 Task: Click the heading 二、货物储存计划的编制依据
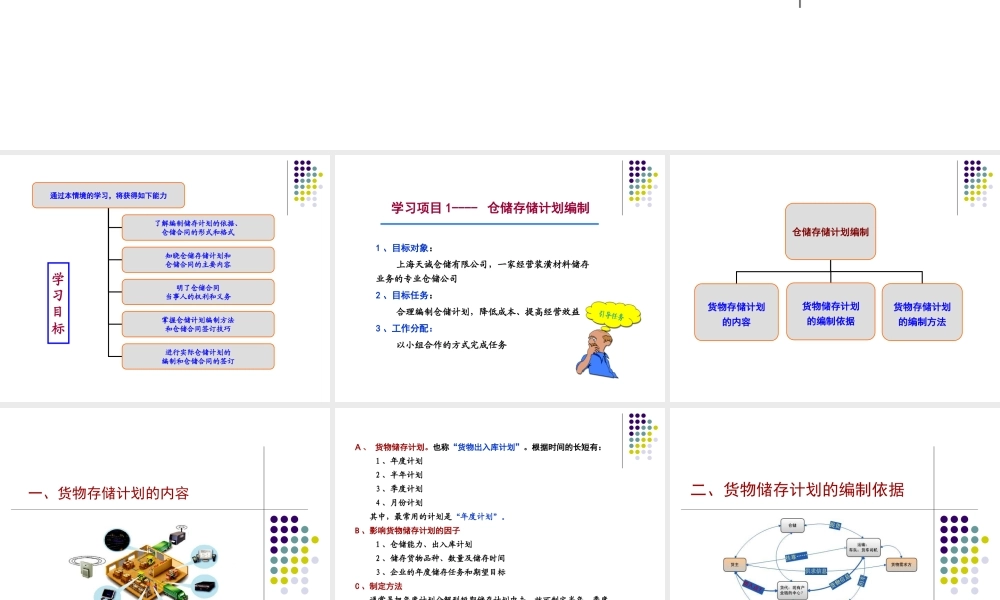[x=797, y=489]
